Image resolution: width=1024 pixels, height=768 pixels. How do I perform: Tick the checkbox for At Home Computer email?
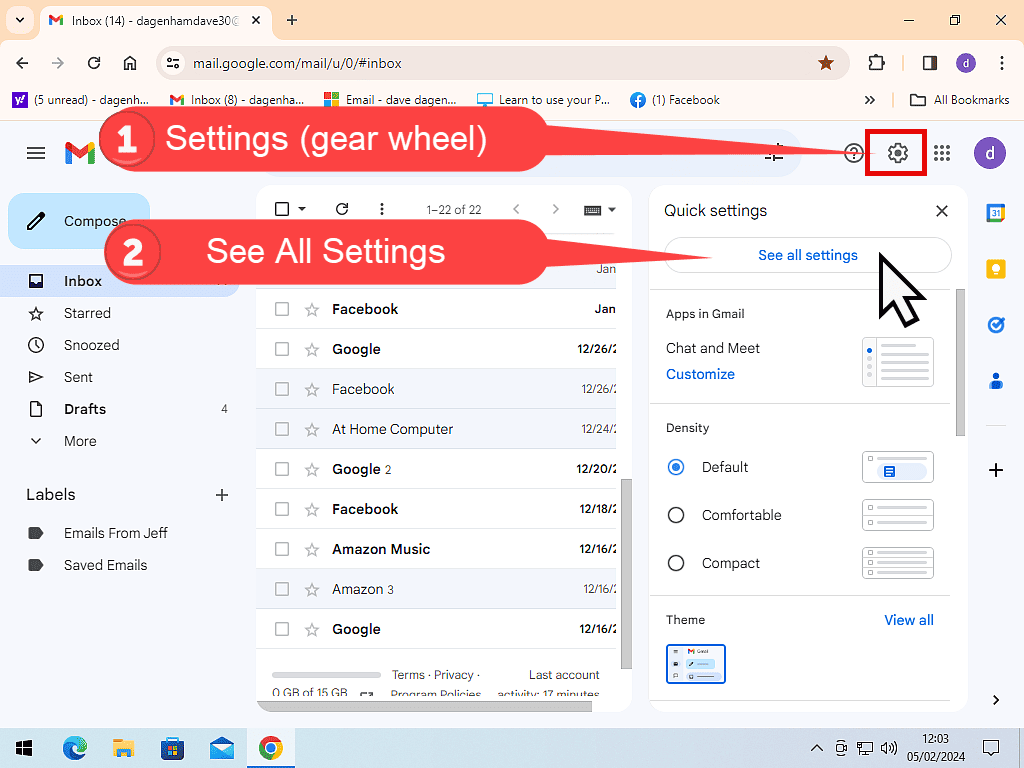click(x=282, y=429)
